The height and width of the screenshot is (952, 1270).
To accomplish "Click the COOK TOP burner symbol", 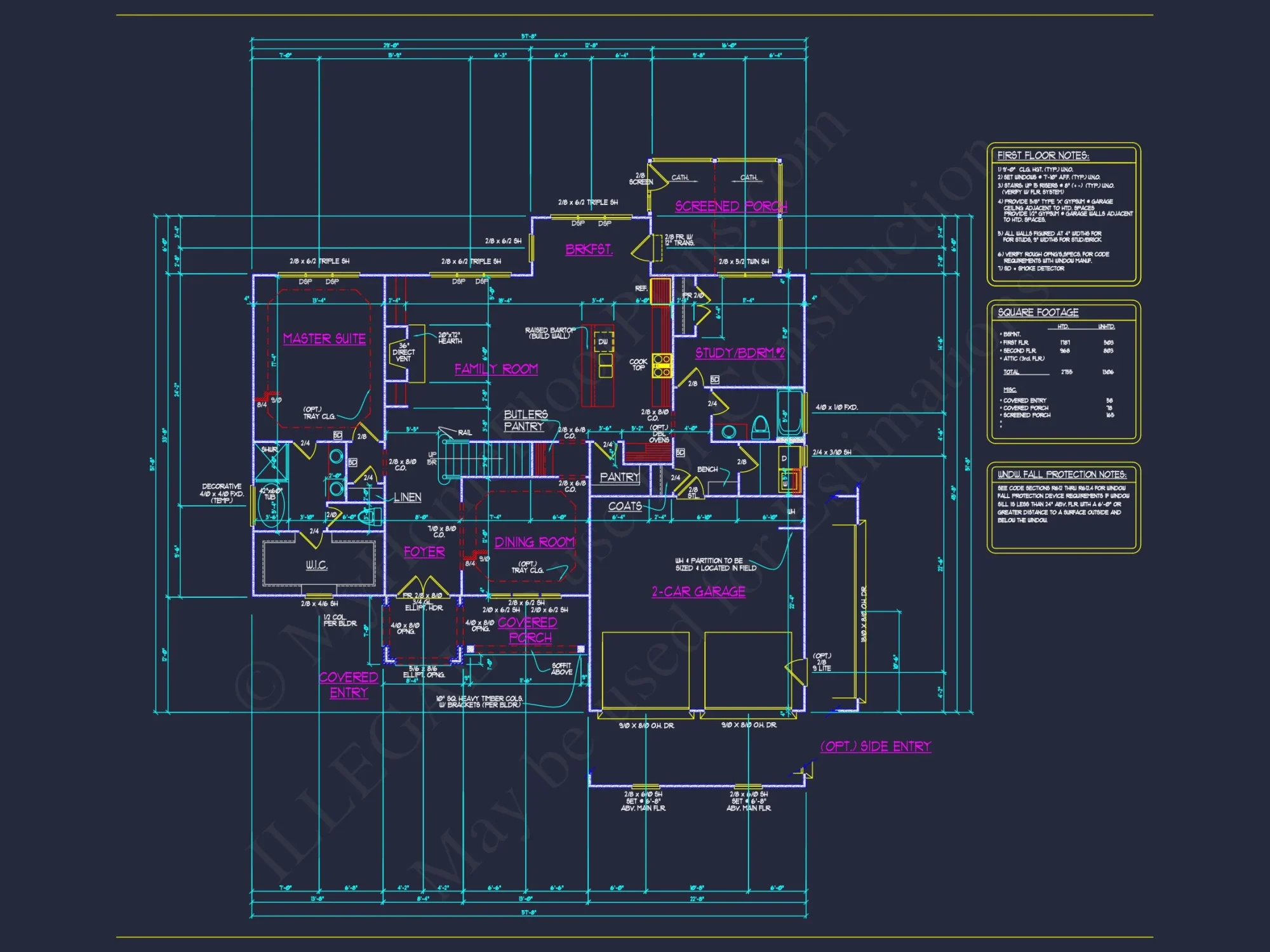I will pos(661,365).
